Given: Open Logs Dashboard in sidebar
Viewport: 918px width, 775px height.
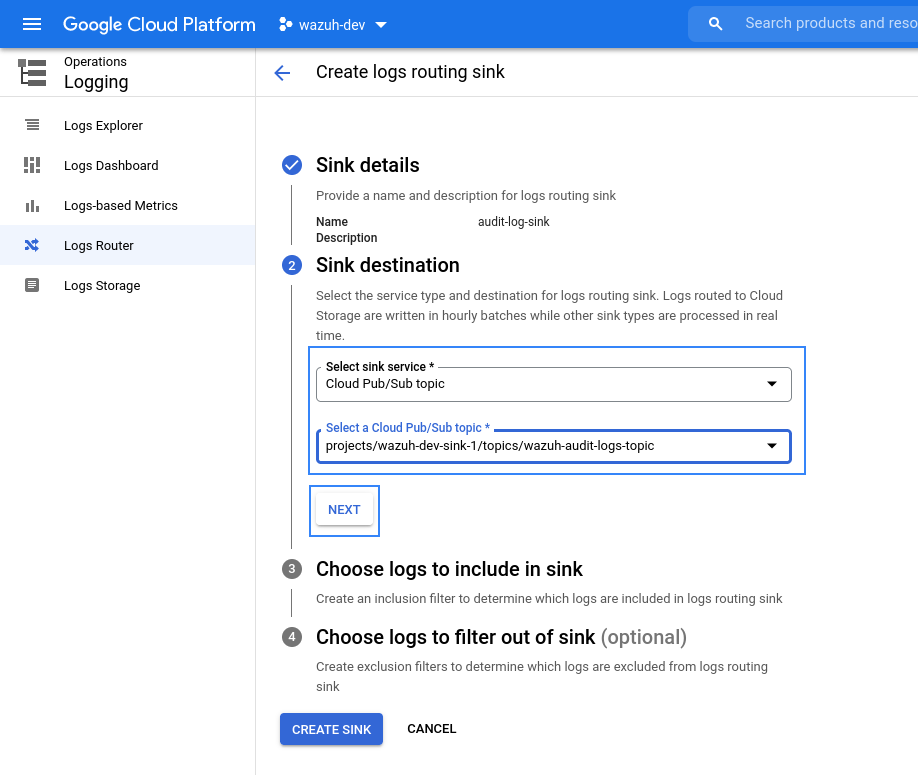Looking at the screenshot, I should [128, 166].
